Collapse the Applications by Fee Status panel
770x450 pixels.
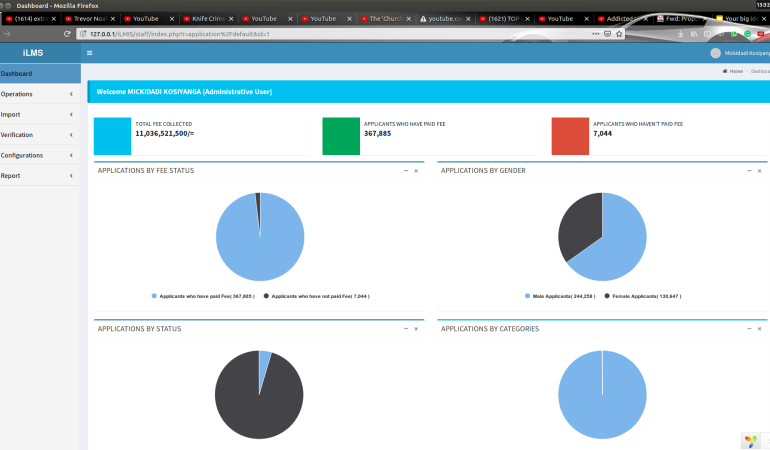(405, 171)
